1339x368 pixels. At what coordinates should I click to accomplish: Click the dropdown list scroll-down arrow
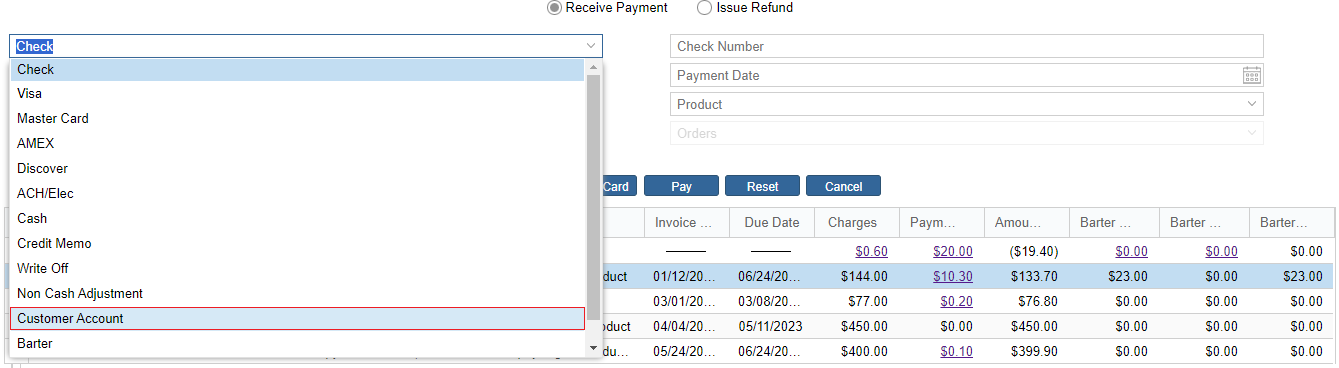click(593, 346)
